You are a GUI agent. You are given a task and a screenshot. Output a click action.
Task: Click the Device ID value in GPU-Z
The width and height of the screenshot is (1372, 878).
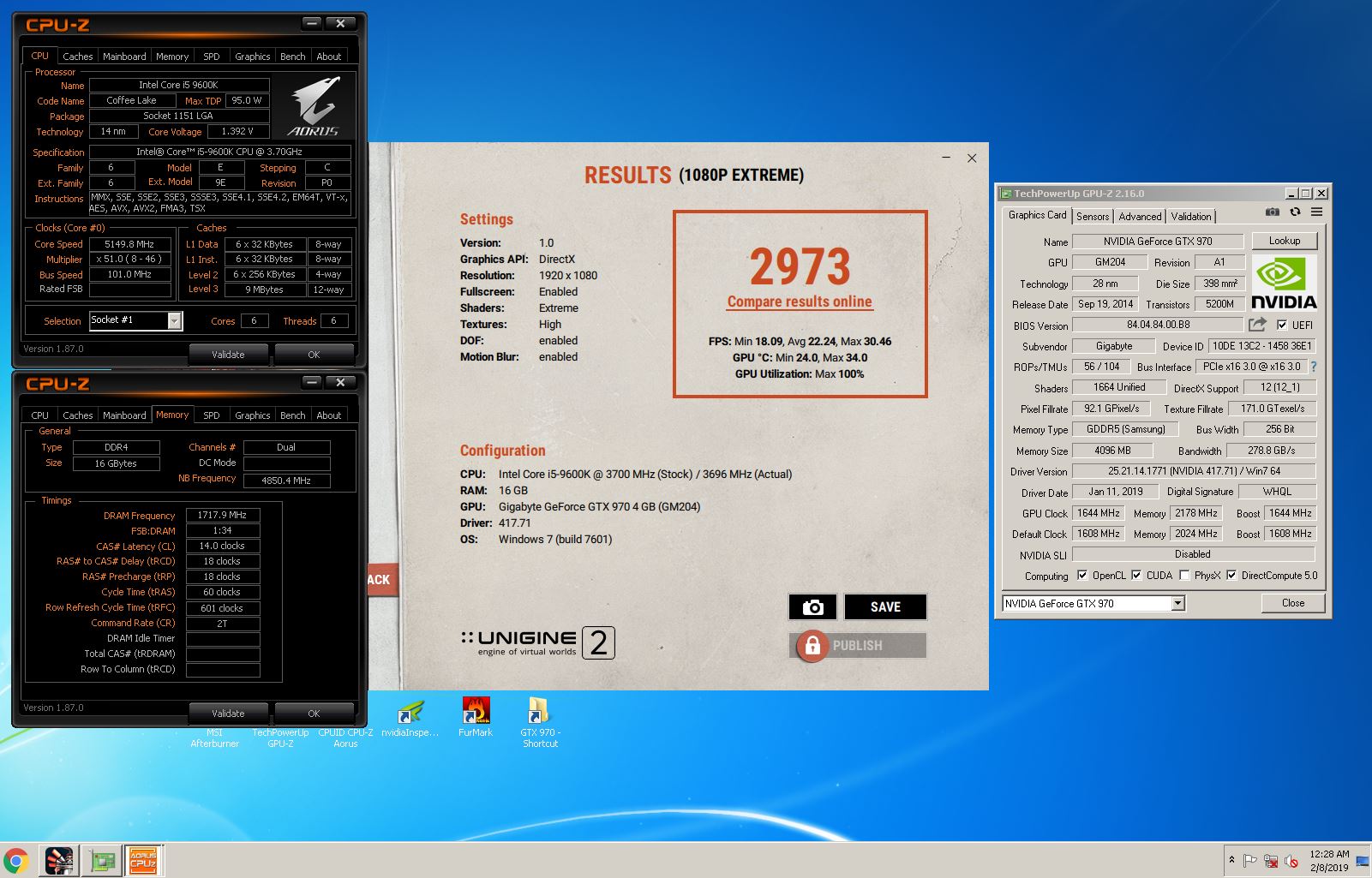[x=1261, y=346]
